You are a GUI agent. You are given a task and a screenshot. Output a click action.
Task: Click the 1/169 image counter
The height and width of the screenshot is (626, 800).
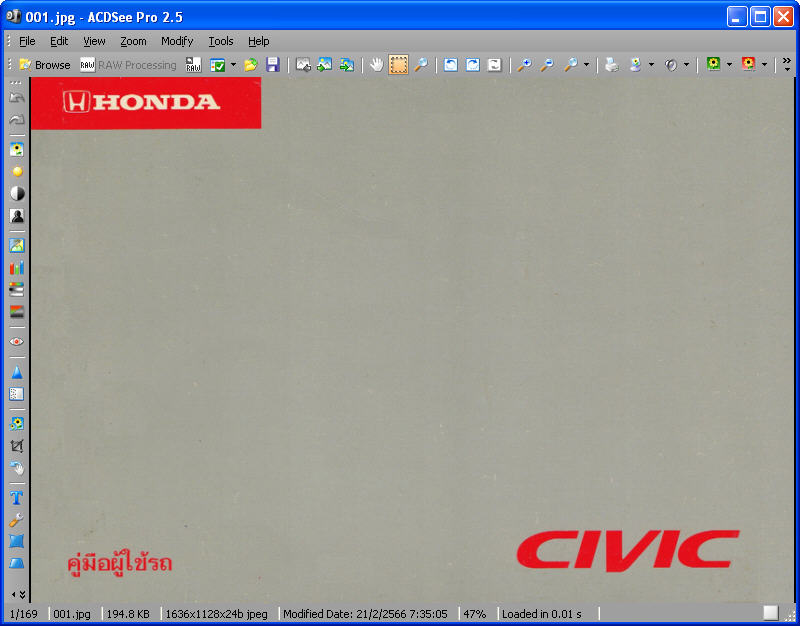click(x=23, y=614)
